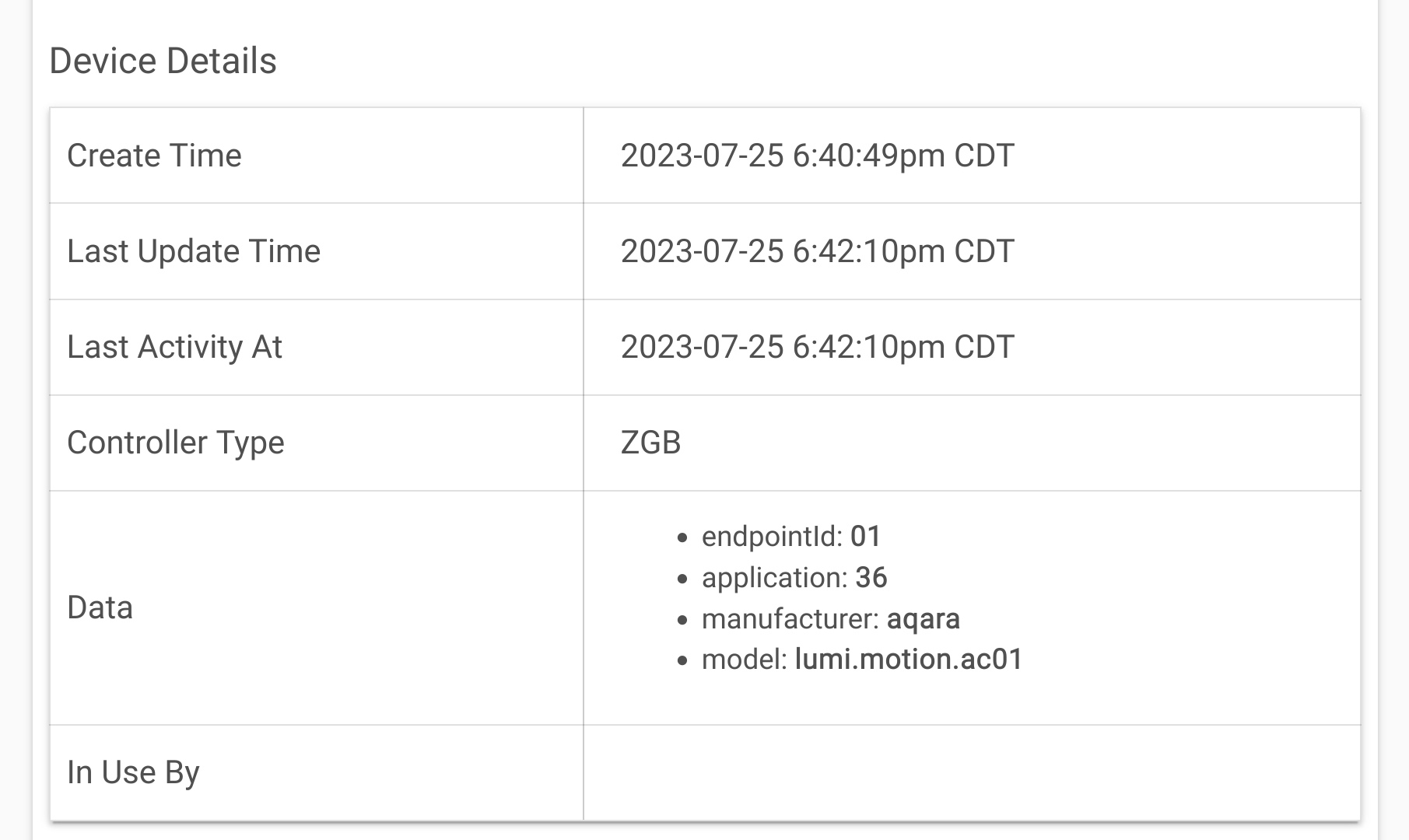This screenshot has width=1409, height=840.
Task: Select the Controller Type label
Action: [176, 443]
